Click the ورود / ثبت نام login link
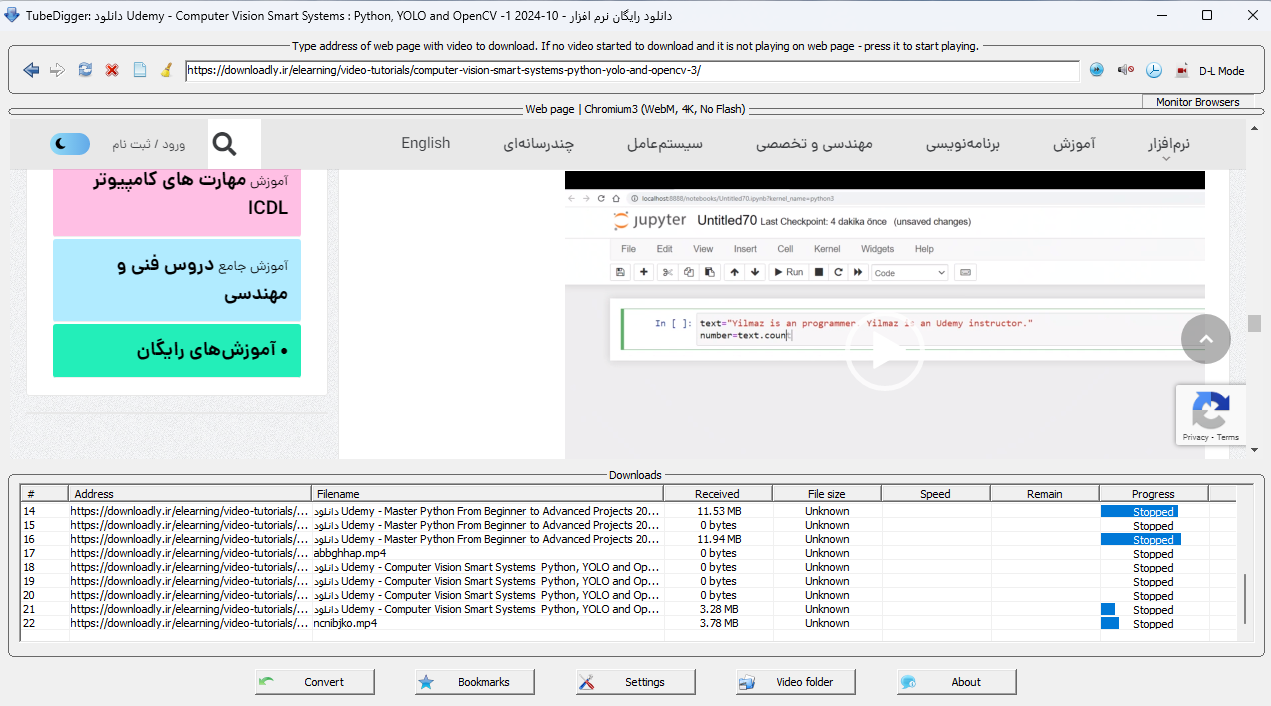Image resolution: width=1271 pixels, height=706 pixels. [148, 145]
